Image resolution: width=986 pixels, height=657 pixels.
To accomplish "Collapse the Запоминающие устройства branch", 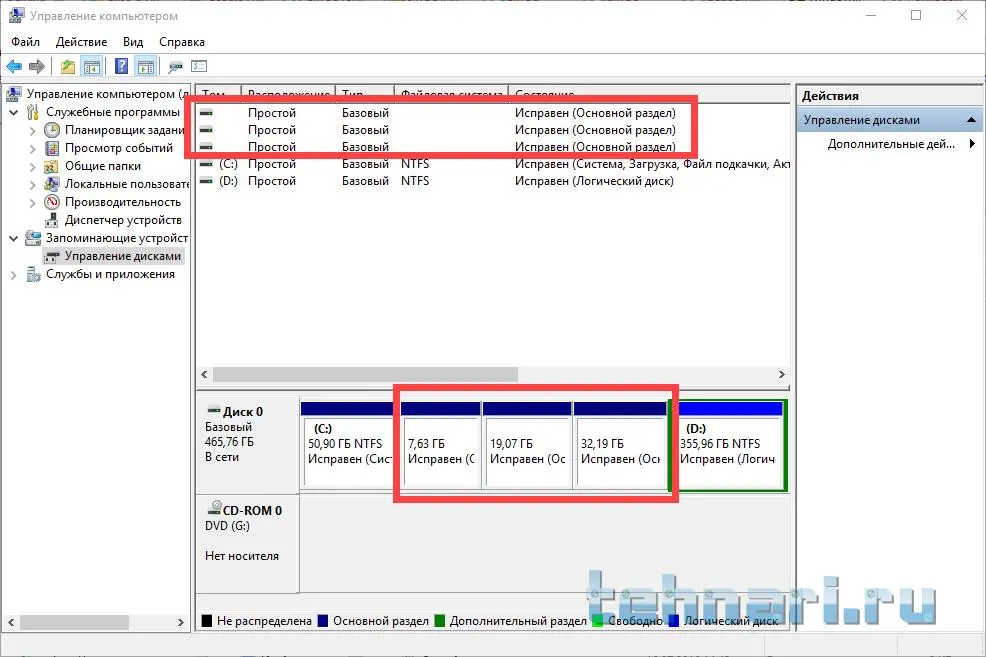I will click(x=14, y=238).
